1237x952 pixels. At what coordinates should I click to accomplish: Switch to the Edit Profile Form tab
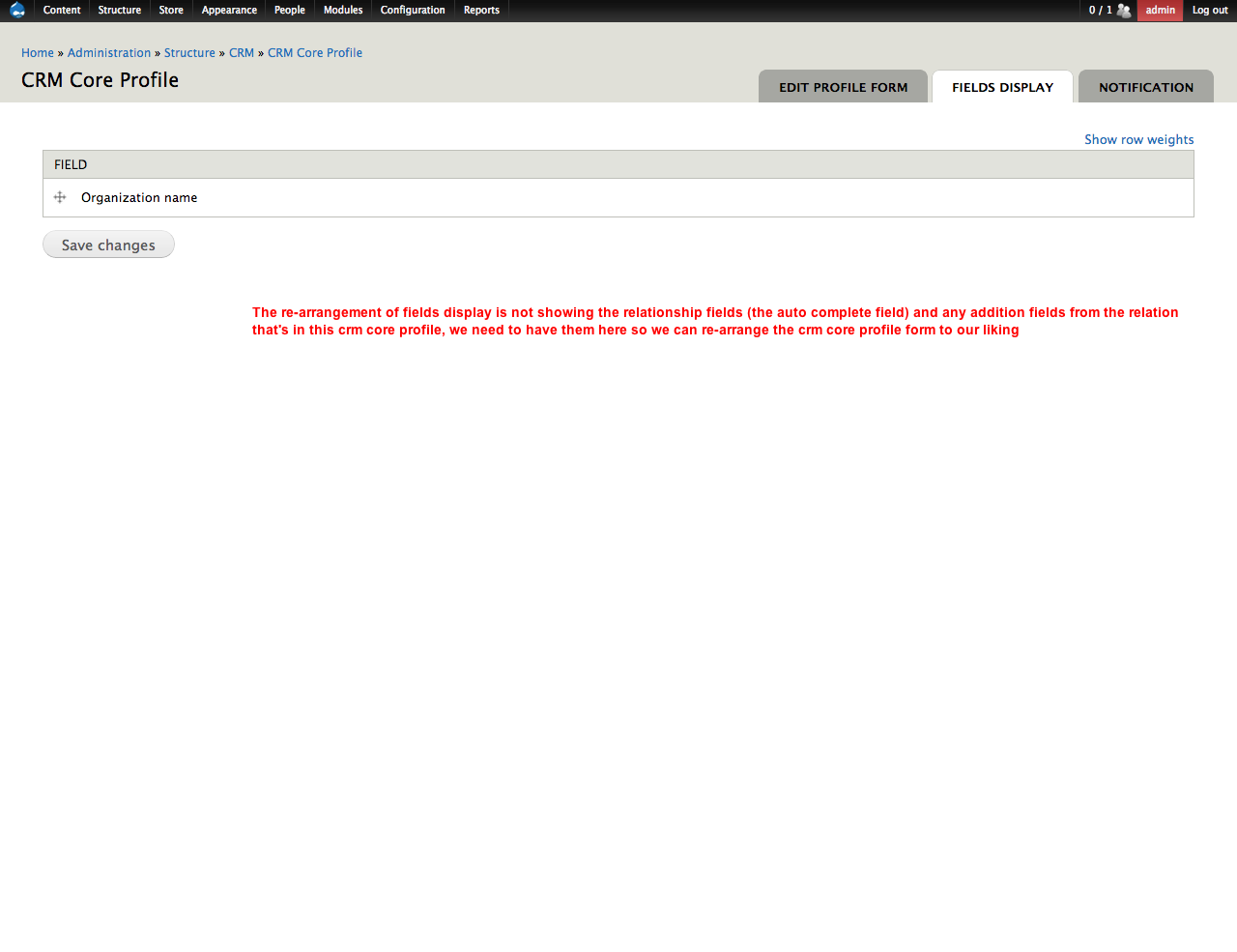point(843,86)
